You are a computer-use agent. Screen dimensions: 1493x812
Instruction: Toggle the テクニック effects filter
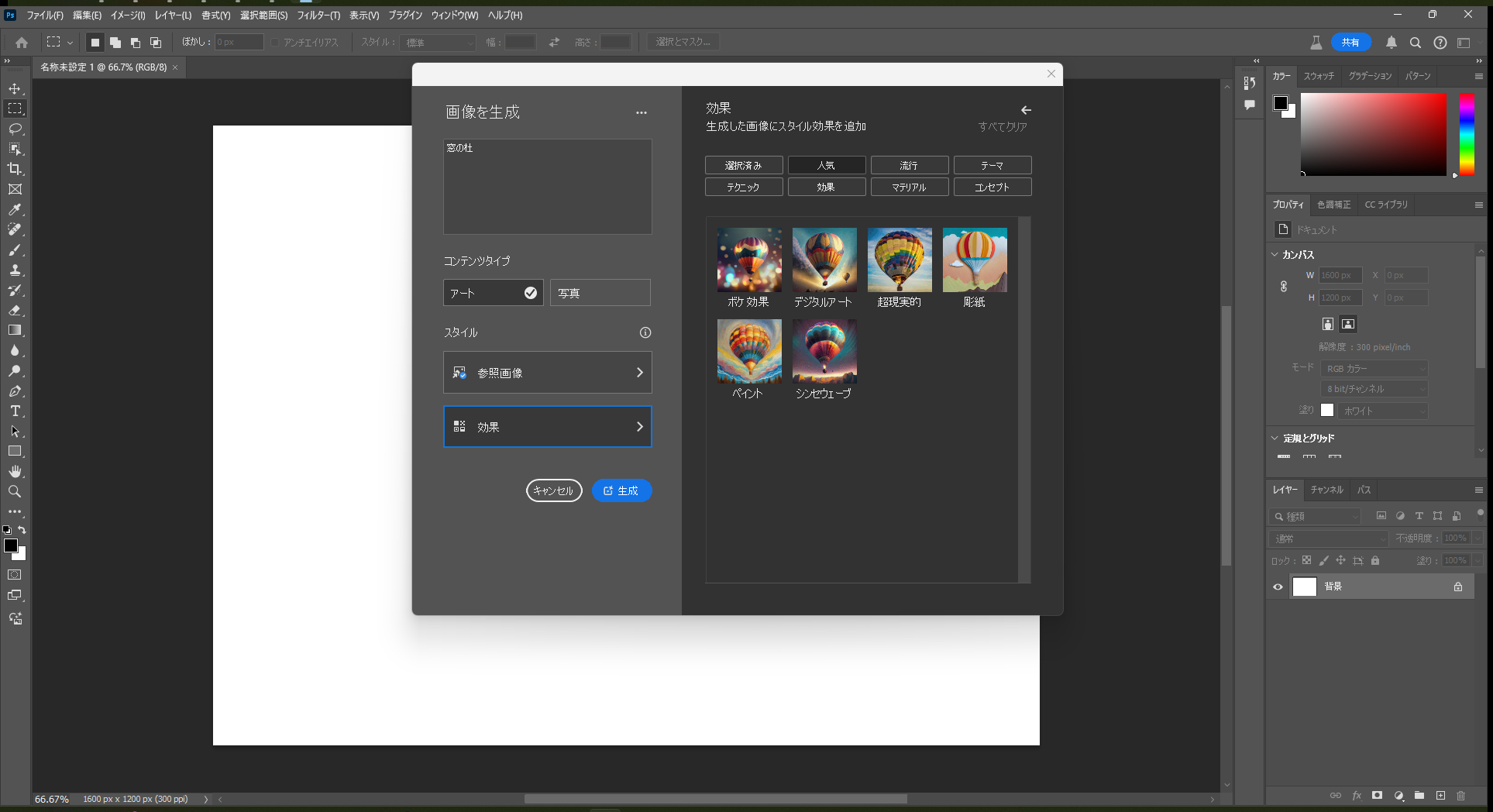tap(744, 187)
